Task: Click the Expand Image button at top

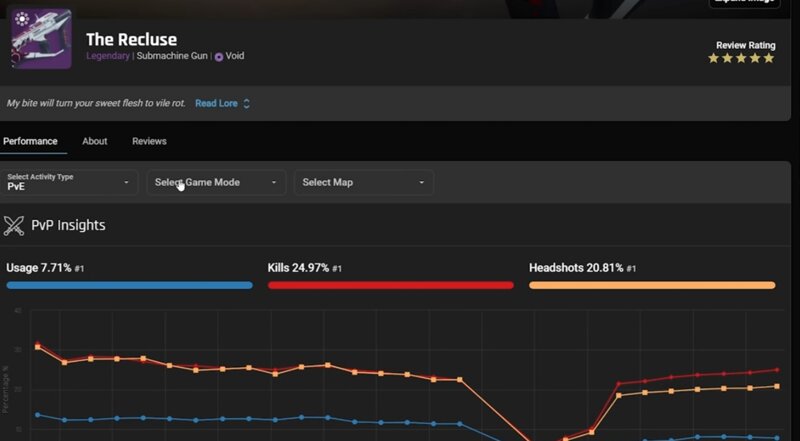Action: coord(745,3)
